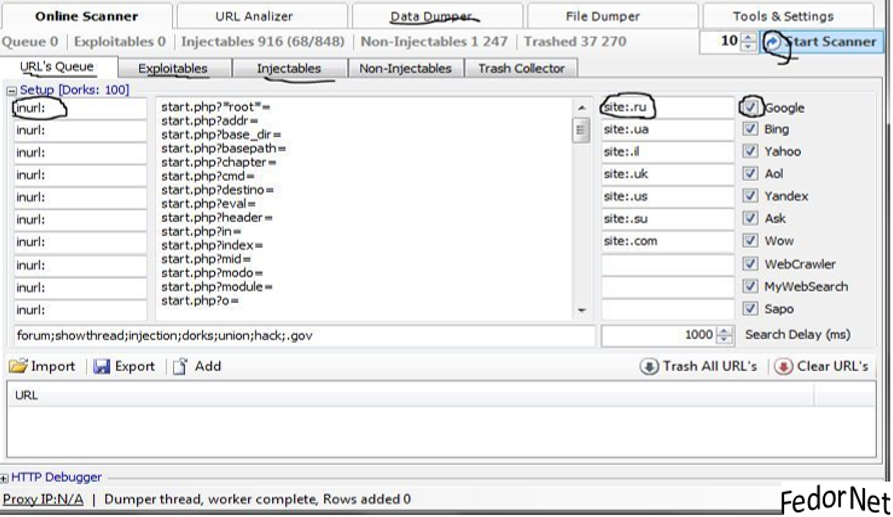This screenshot has height=517, width=893.
Task: Open the Exploitables sub-tab
Action: (175, 68)
